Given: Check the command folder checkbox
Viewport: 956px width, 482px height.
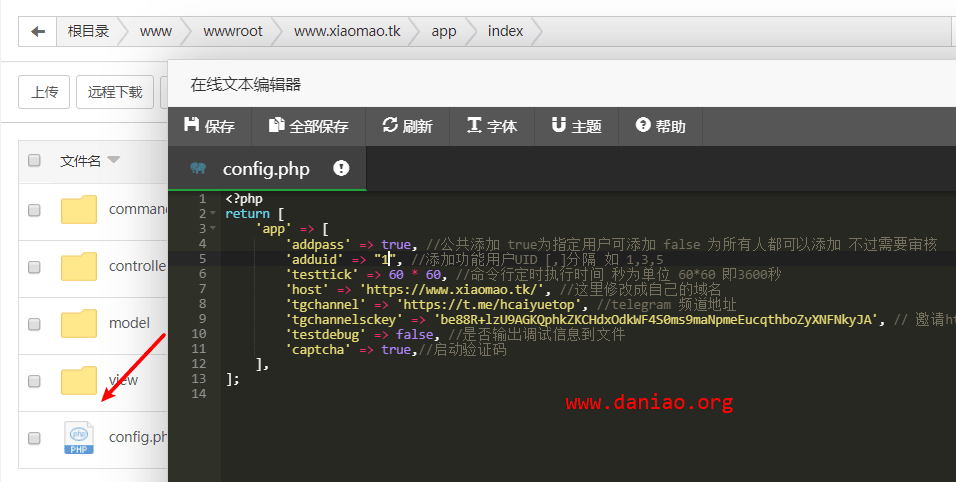Looking at the screenshot, I should click(x=34, y=210).
